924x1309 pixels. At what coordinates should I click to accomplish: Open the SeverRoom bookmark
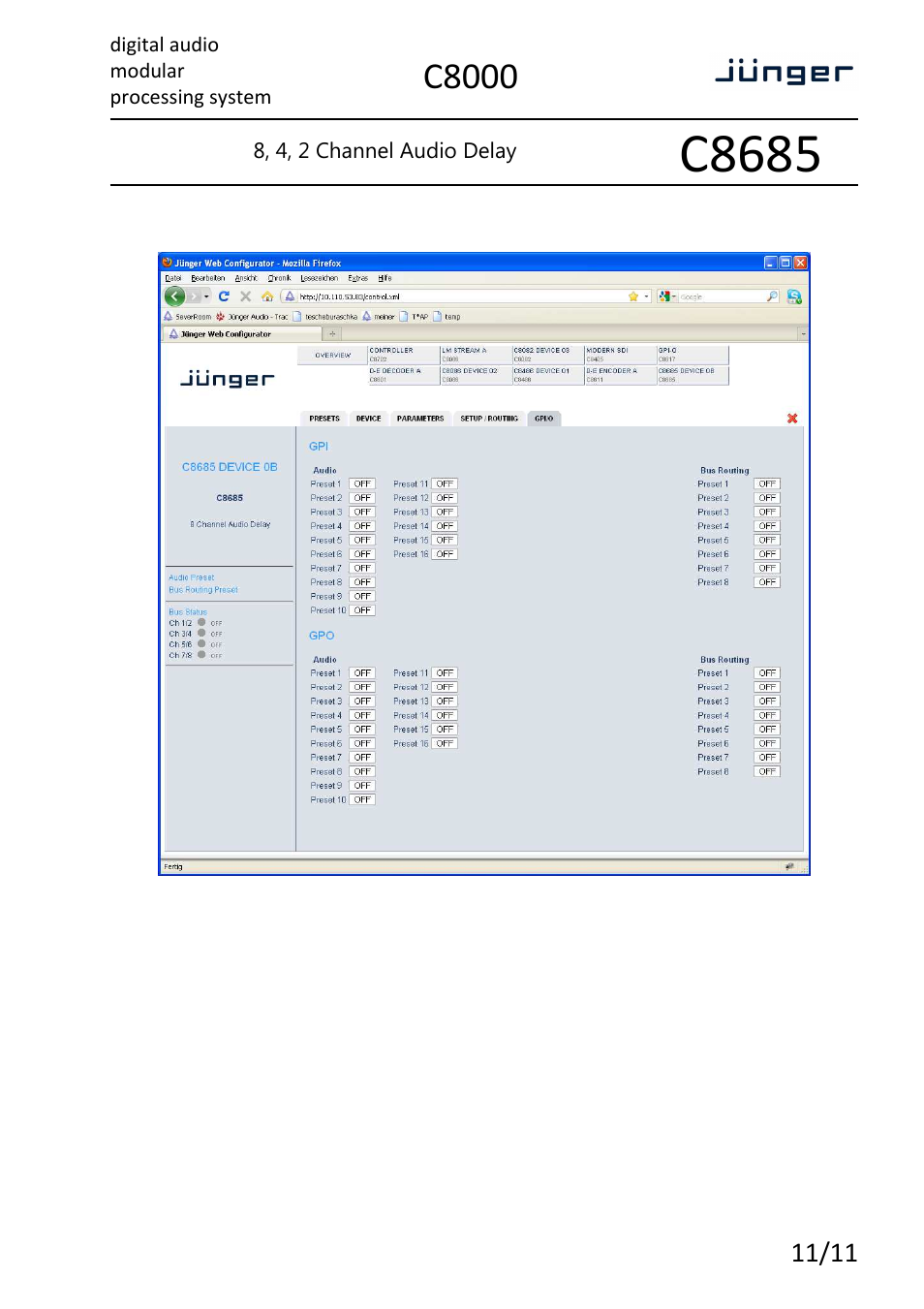[188, 317]
